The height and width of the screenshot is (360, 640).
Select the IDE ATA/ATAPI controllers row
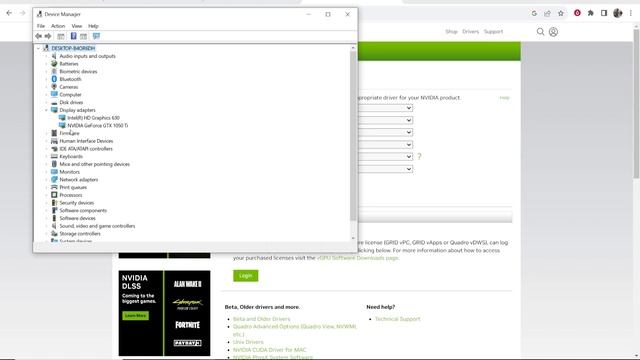coord(86,149)
